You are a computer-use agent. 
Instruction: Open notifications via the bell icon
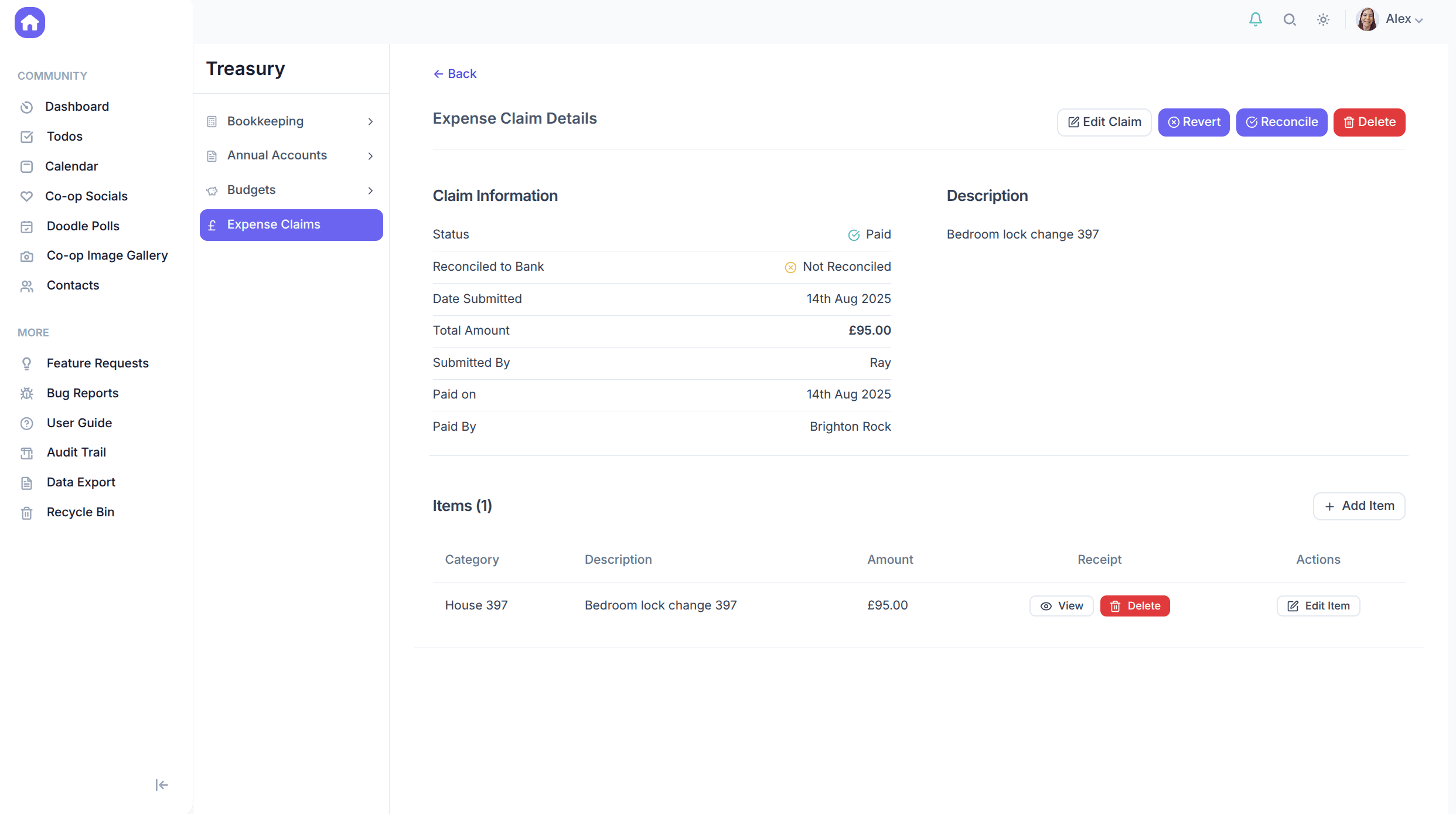[x=1254, y=19]
